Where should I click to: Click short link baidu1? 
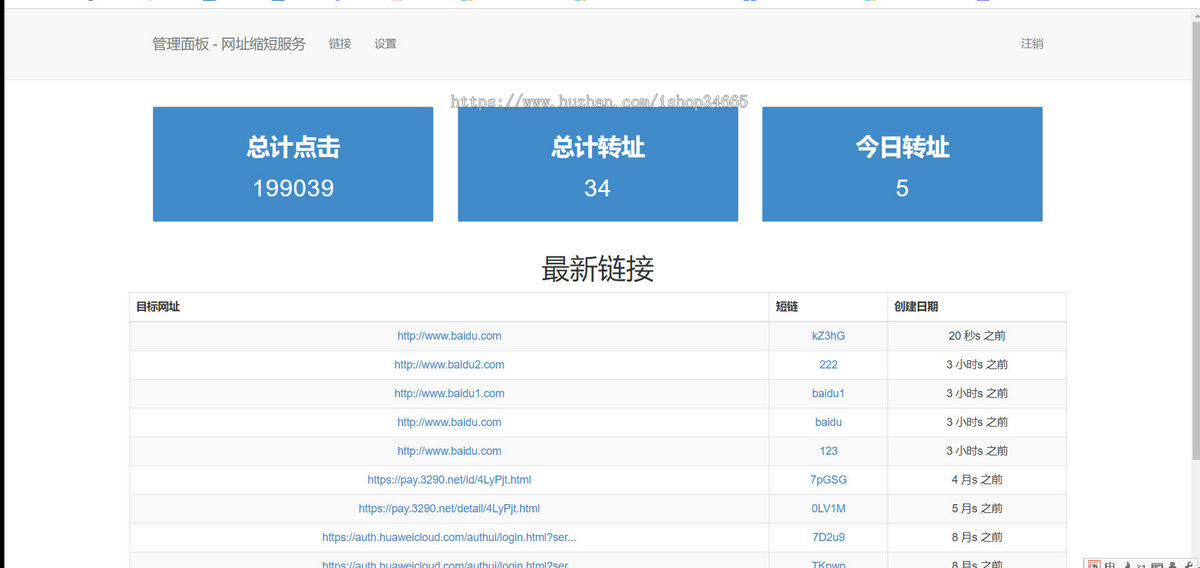click(x=828, y=394)
